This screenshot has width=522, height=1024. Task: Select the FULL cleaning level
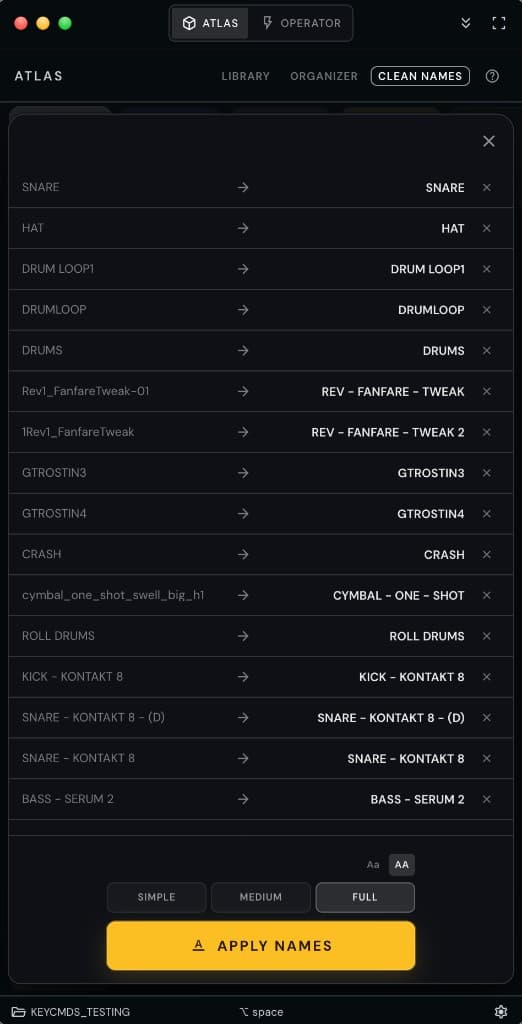(x=365, y=897)
